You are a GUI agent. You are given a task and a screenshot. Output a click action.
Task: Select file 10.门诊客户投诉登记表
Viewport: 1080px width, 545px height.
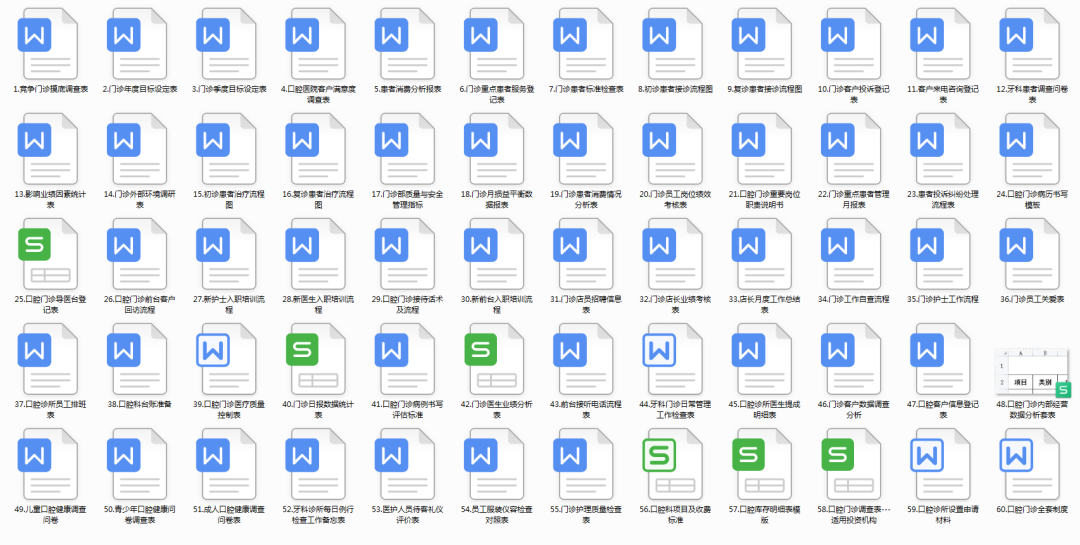[853, 44]
